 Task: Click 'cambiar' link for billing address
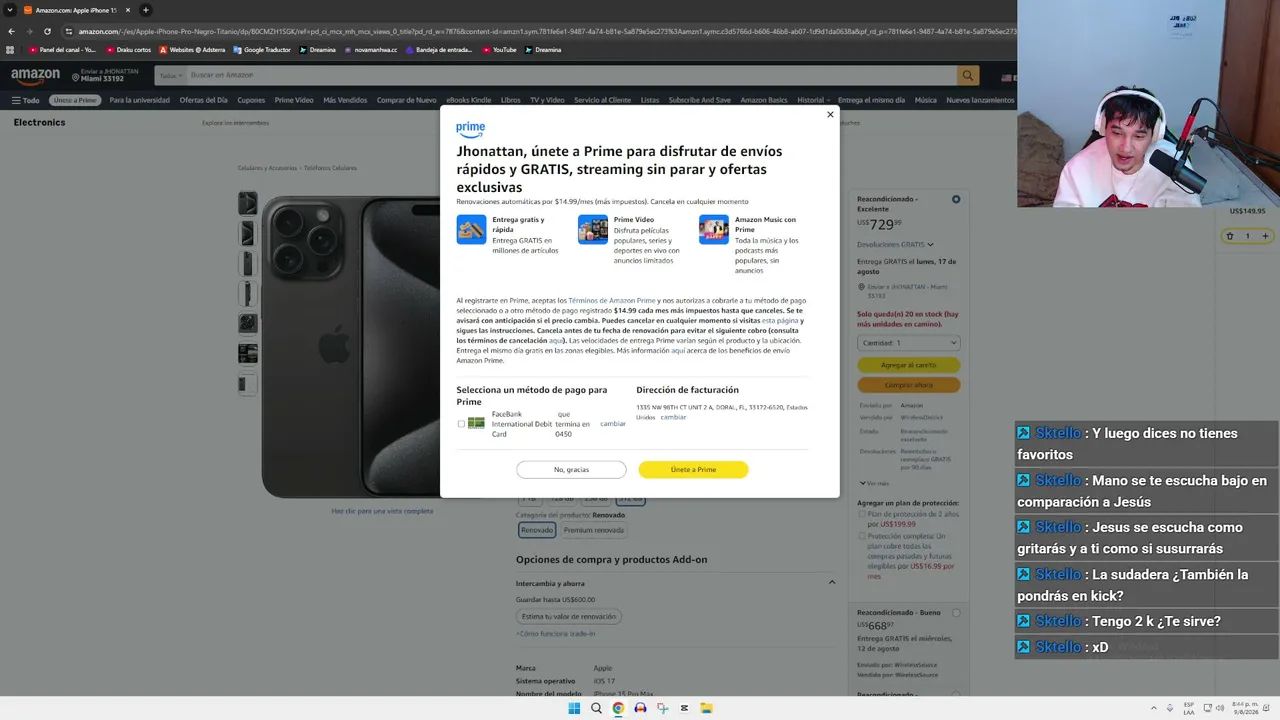[x=673, y=417]
